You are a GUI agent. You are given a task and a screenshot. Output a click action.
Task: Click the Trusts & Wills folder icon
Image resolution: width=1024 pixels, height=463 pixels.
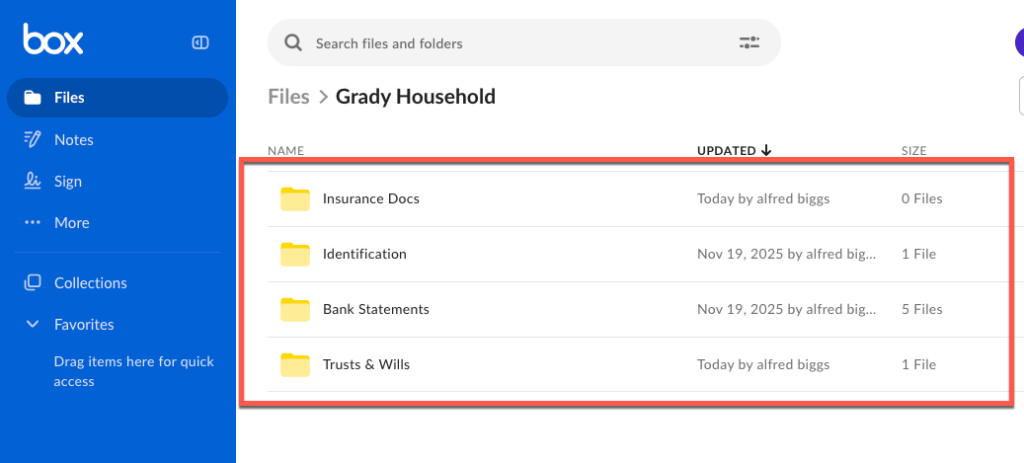pos(295,365)
